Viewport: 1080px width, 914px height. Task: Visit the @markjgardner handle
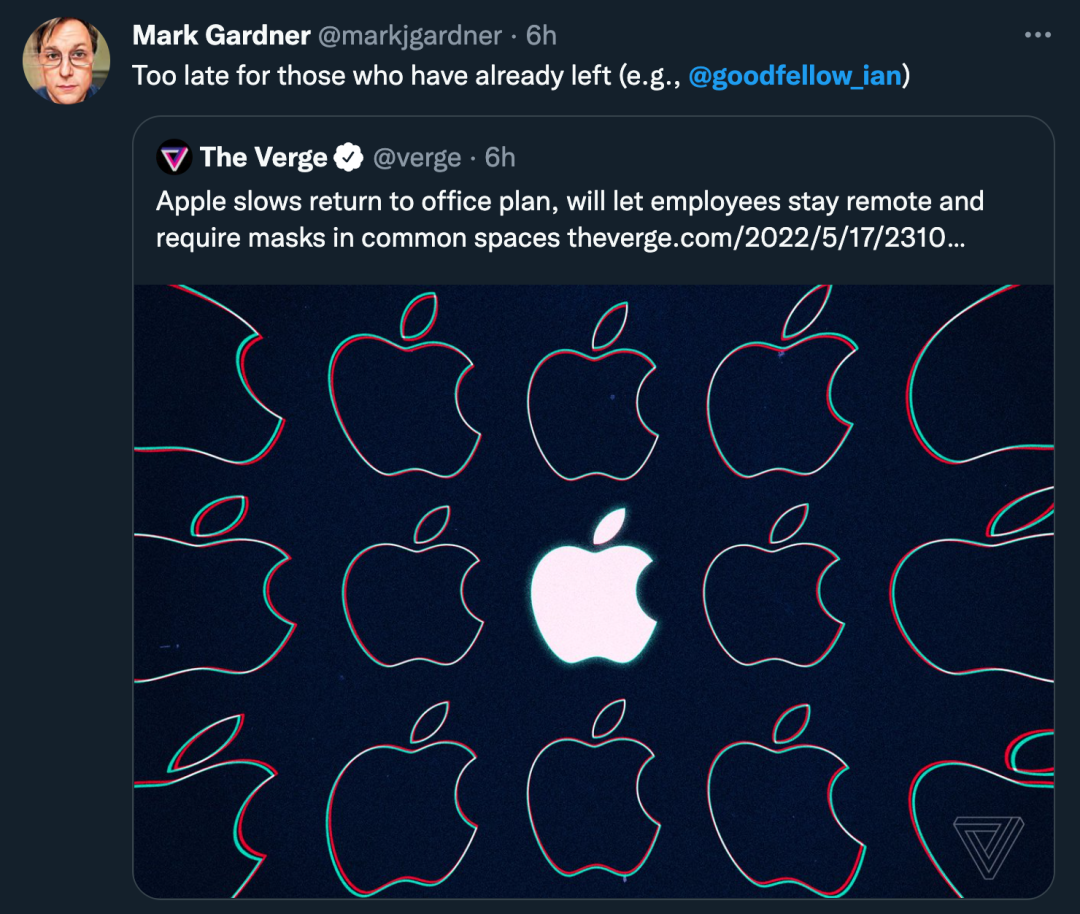click(x=409, y=36)
